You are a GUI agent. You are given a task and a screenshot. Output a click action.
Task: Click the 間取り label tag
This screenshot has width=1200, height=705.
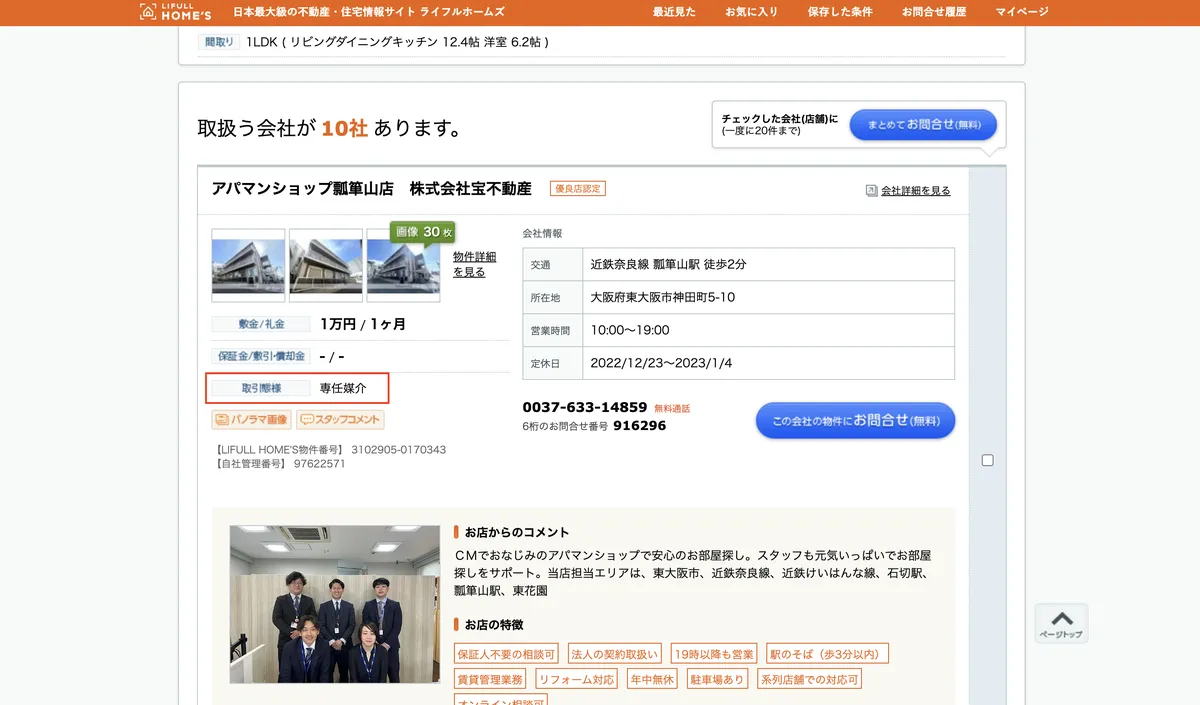click(219, 42)
